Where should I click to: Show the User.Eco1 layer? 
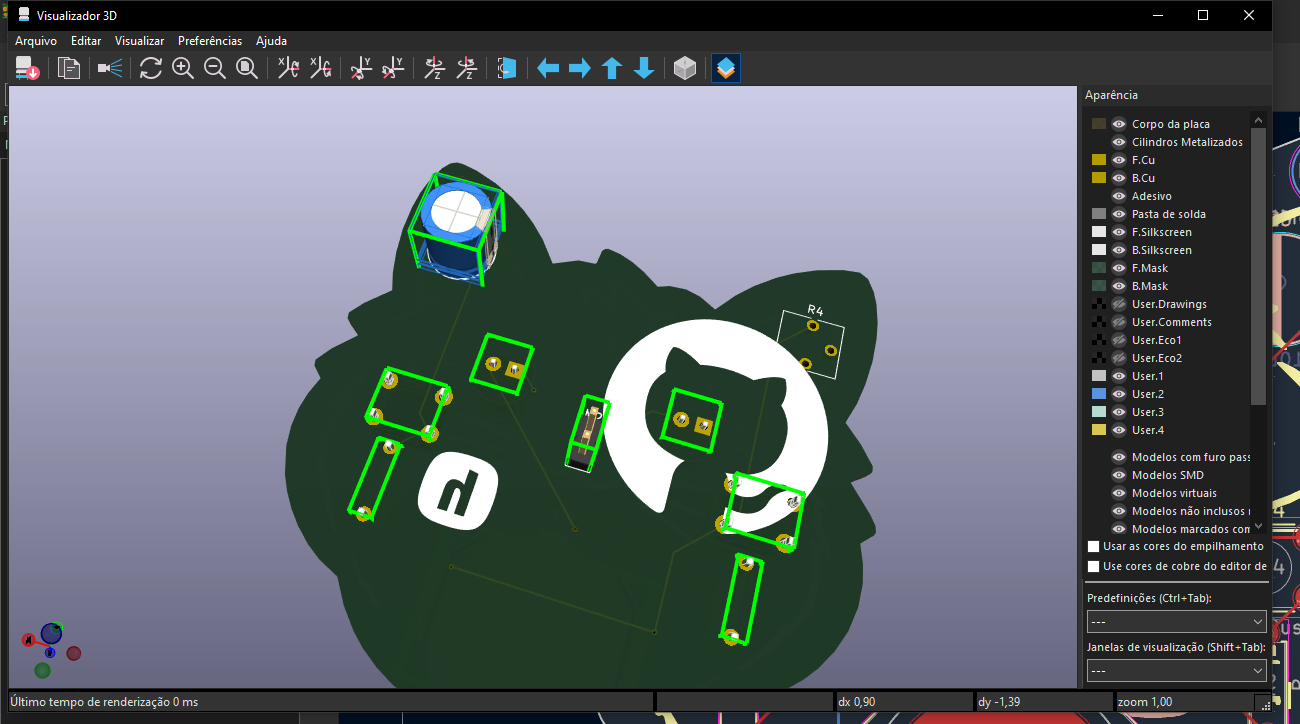tap(1119, 340)
